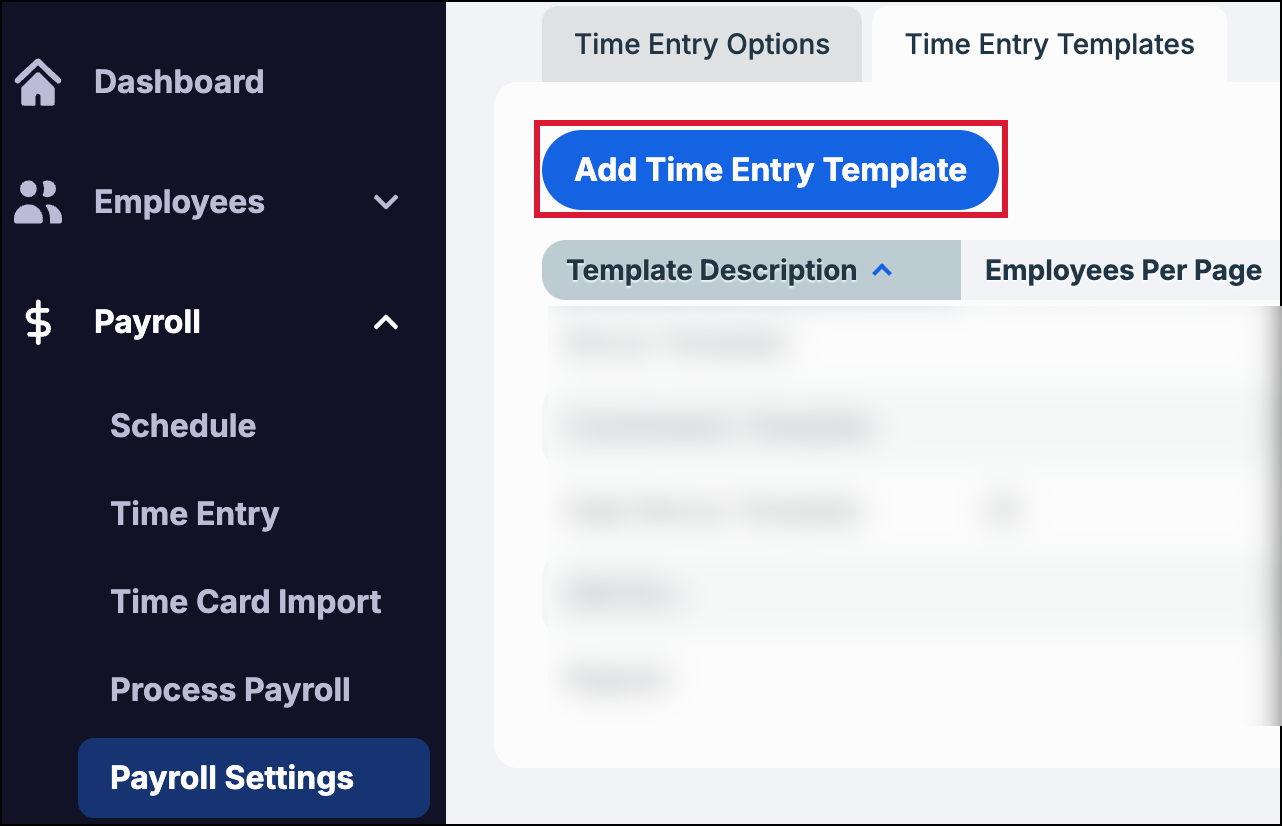Image resolution: width=1282 pixels, height=826 pixels.
Task: Open Schedule under Payroll
Action: (183, 426)
